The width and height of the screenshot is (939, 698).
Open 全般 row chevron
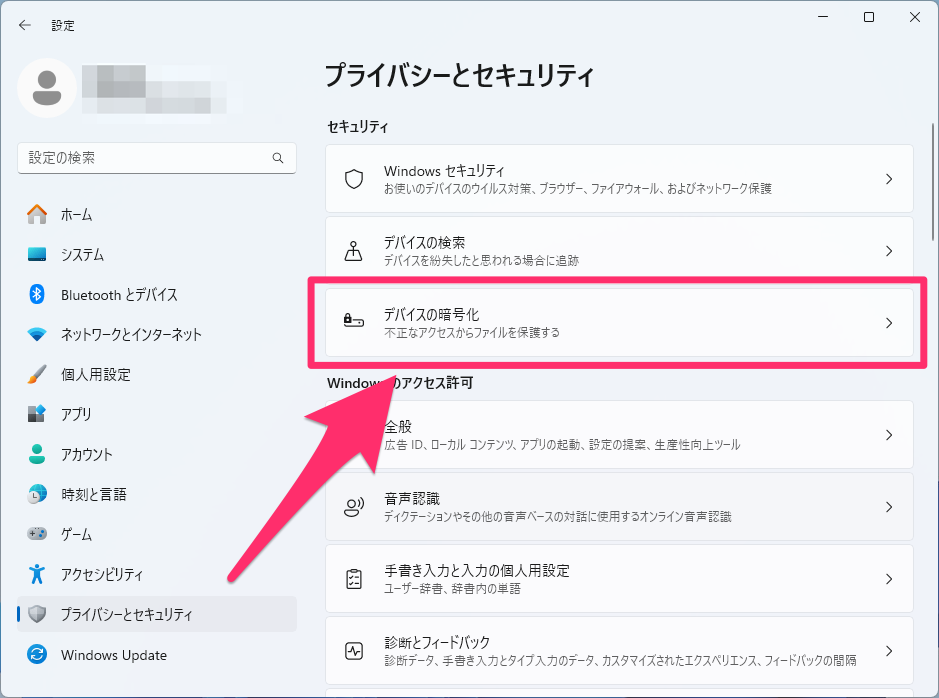tap(889, 435)
